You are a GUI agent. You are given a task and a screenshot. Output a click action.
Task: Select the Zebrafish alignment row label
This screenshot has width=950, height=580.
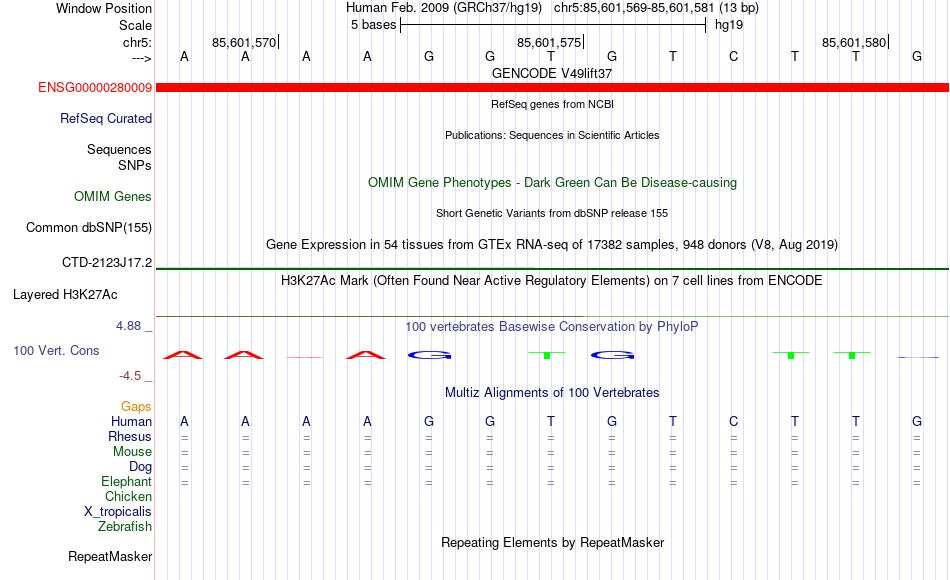pyautogui.click(x=125, y=526)
